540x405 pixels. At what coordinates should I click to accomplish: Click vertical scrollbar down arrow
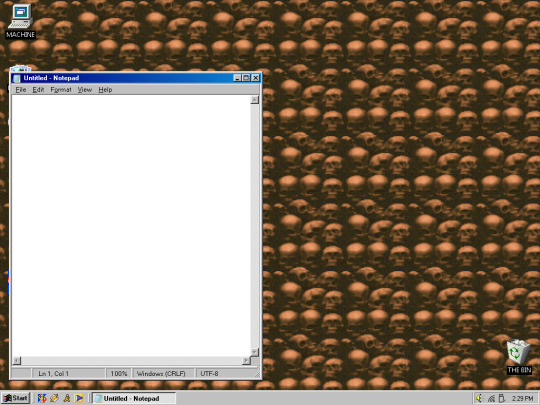pos(255,352)
